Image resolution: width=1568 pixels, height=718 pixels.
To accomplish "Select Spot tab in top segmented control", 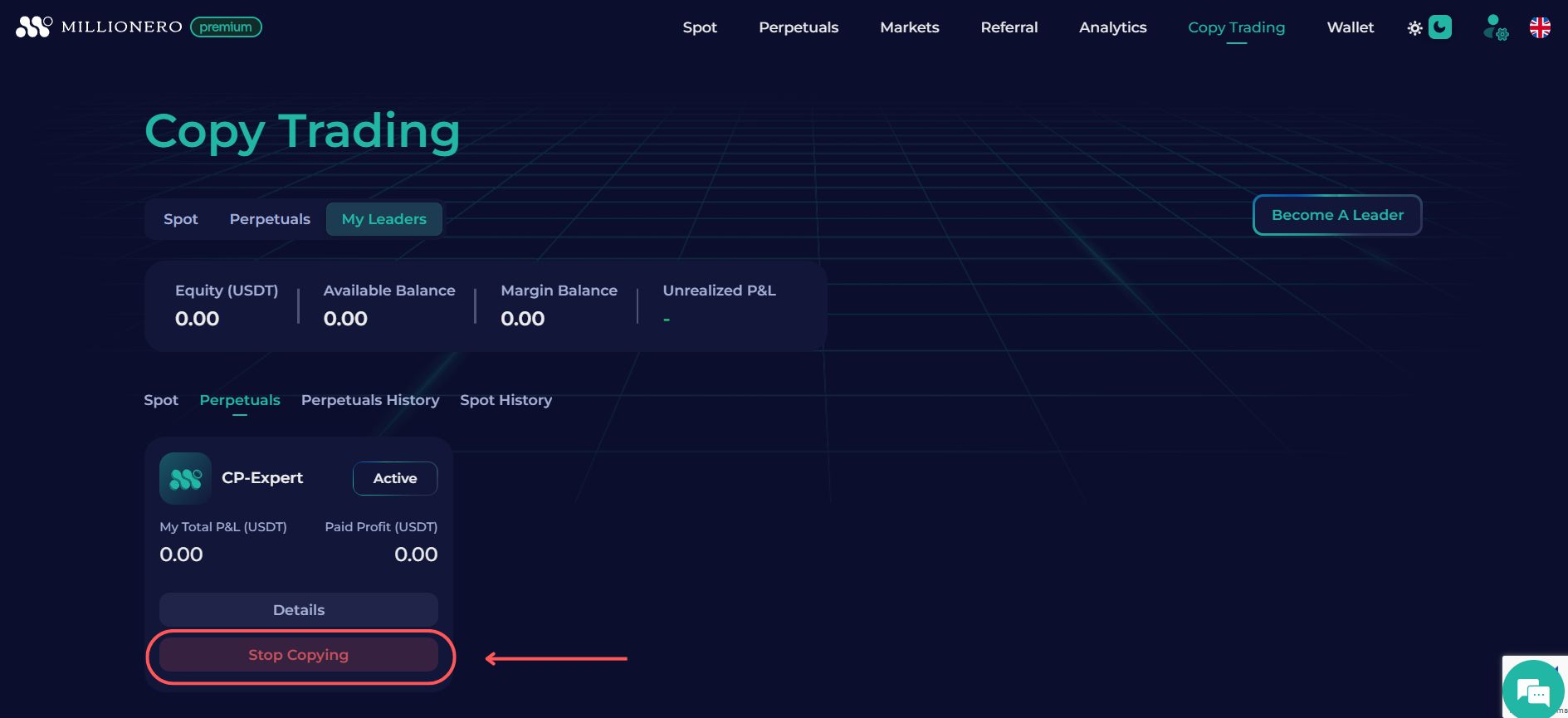I will point(180,219).
